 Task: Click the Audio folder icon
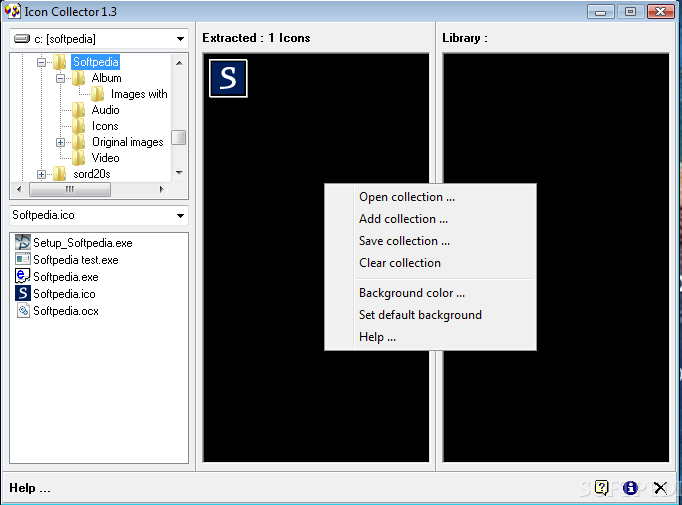pyautogui.click(x=78, y=110)
